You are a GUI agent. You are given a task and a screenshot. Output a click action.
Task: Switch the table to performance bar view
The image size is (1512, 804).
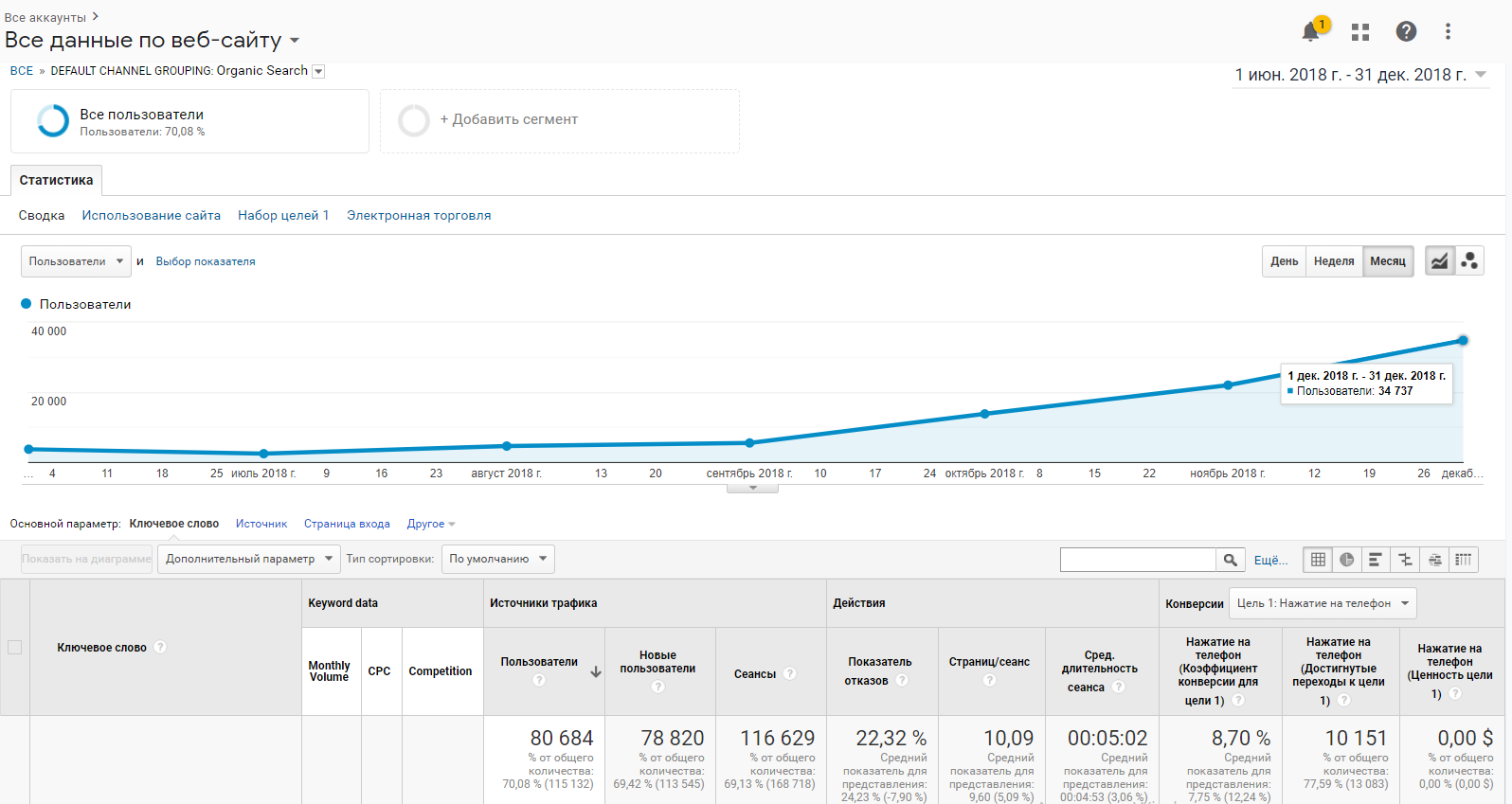point(1376,560)
